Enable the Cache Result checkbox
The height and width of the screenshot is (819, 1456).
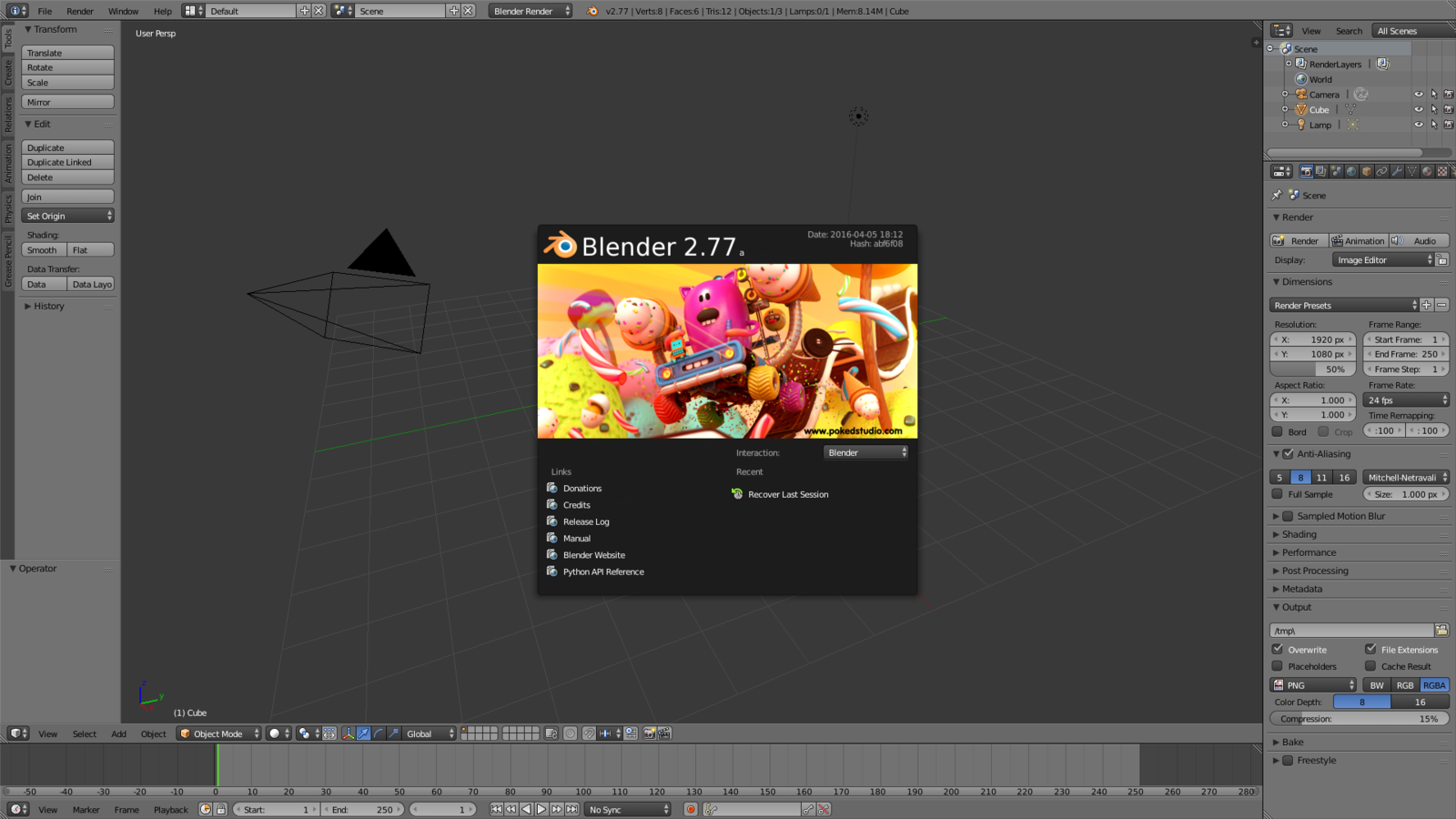coord(1370,666)
